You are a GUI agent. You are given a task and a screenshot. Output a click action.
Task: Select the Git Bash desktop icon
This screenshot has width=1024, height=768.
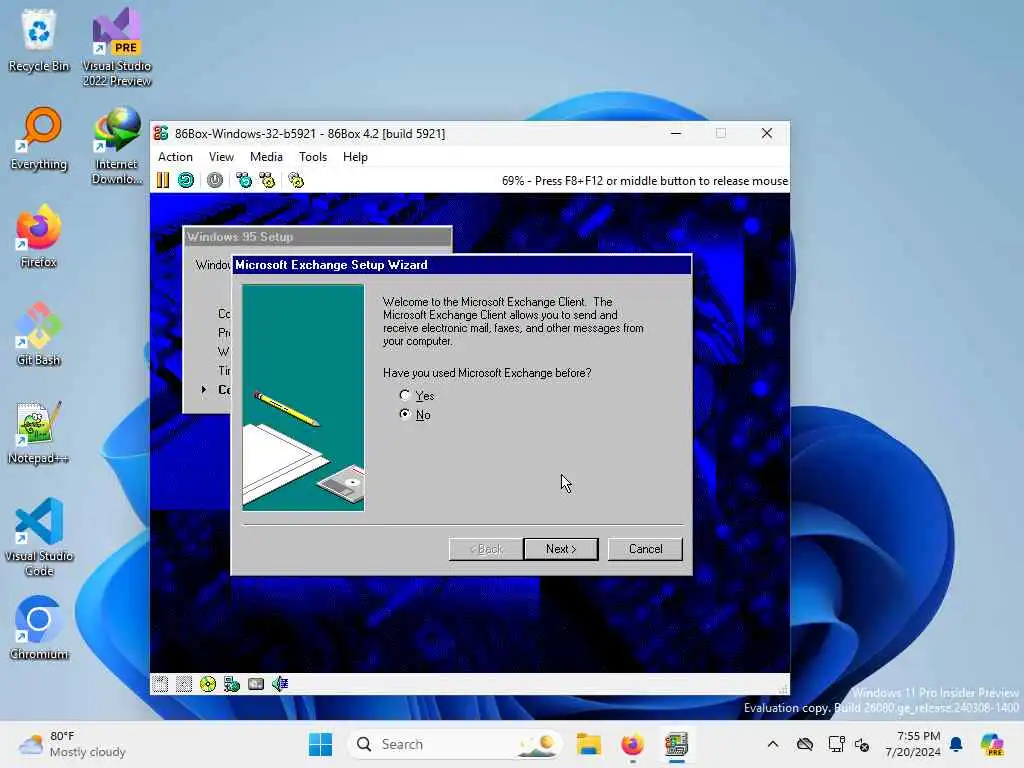[x=39, y=334]
